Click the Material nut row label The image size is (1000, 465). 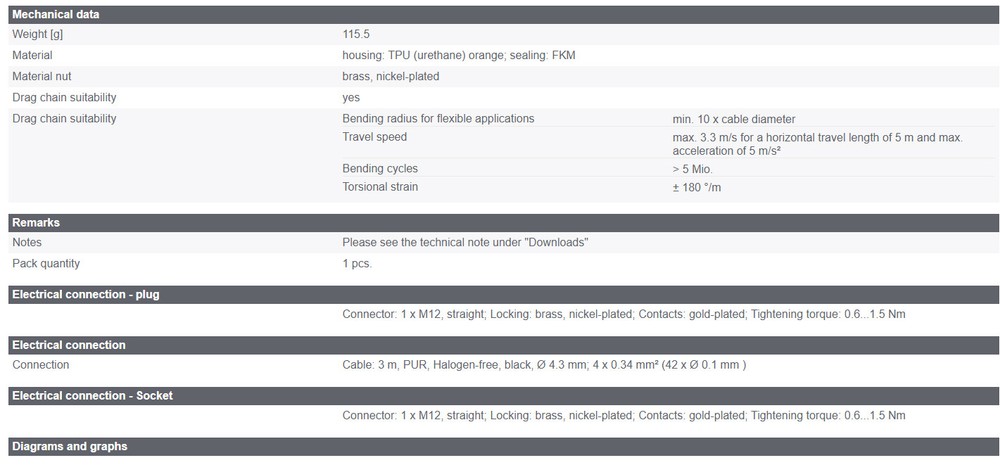(x=42, y=76)
